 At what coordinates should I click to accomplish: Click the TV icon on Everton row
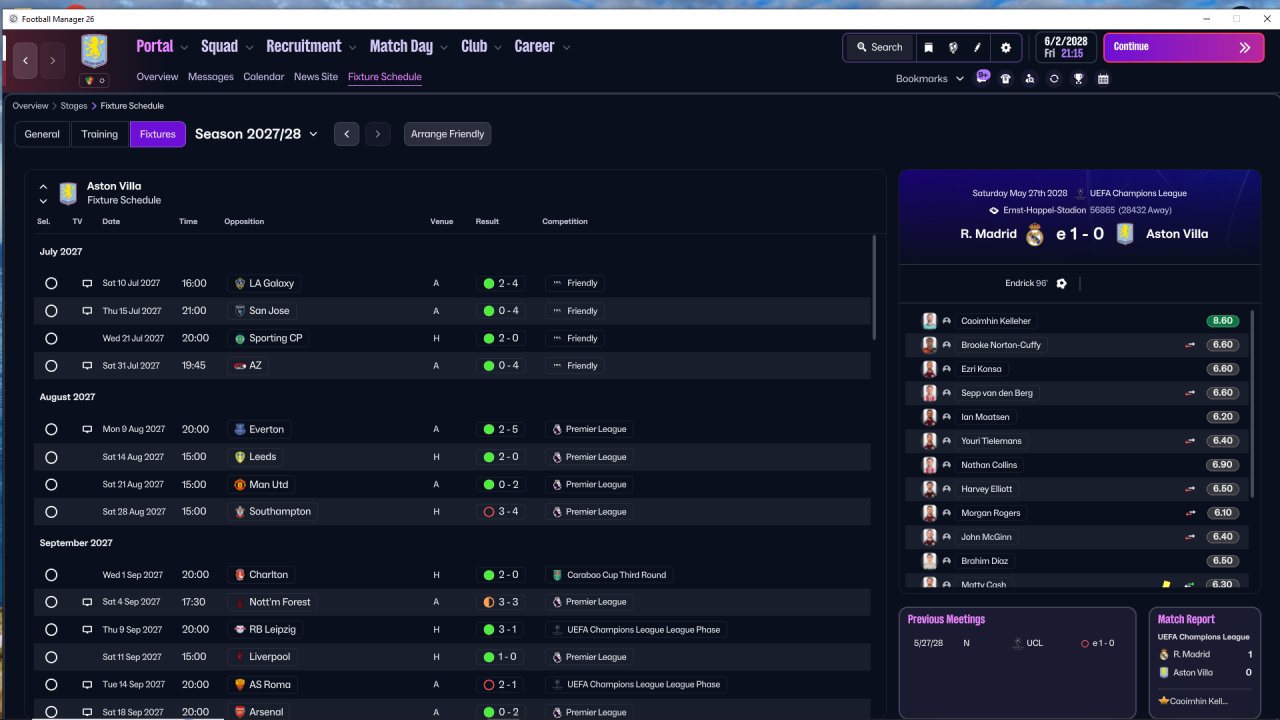(87, 430)
